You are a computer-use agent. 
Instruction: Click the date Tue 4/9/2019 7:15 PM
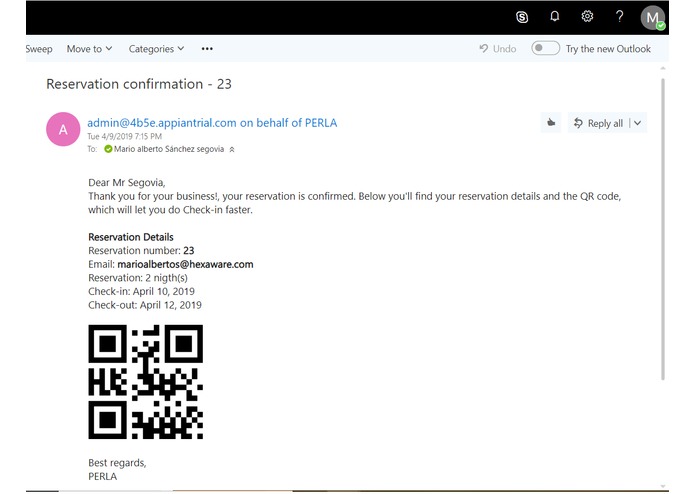pyautogui.click(x=125, y=136)
